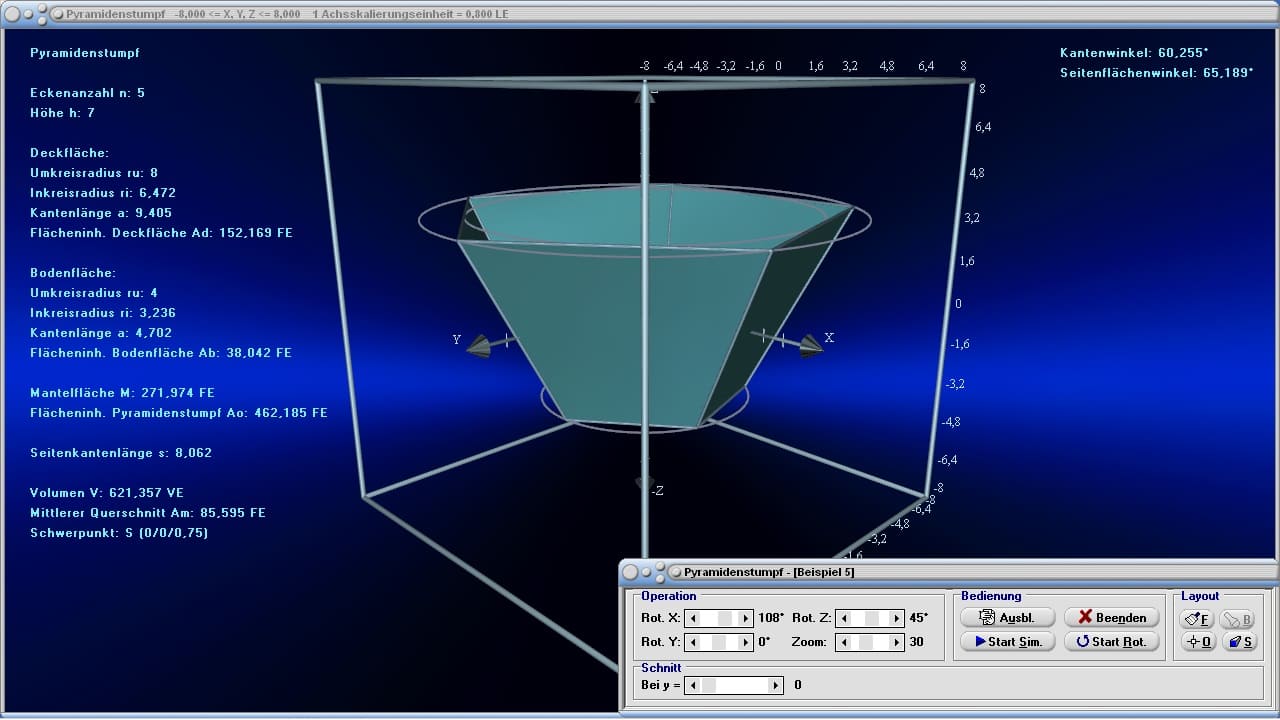1280x720 pixels.
Task: Click 'Mantelfläche M: 271,974 FE' text
Action: tap(122, 392)
